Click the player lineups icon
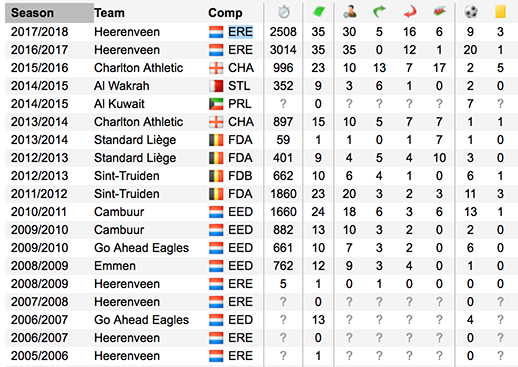The width and height of the screenshot is (518, 367). [x=350, y=12]
